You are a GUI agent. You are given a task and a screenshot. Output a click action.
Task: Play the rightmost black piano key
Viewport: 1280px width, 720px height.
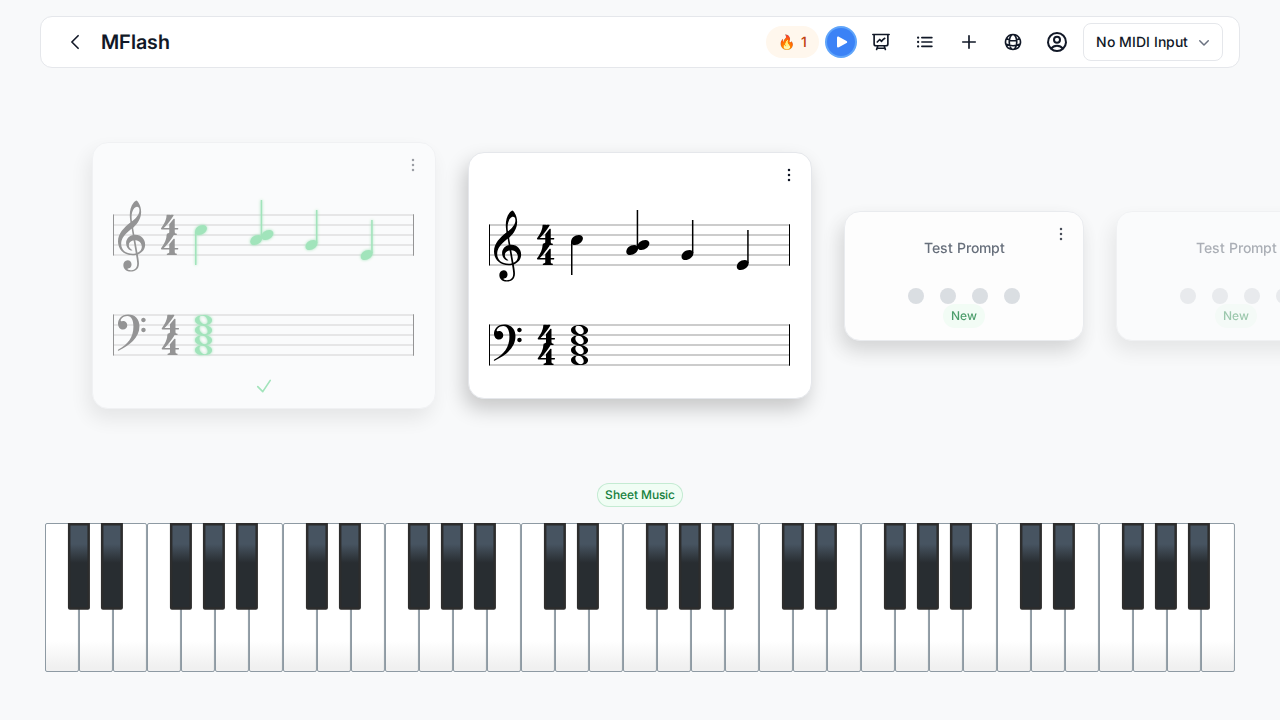click(1199, 566)
